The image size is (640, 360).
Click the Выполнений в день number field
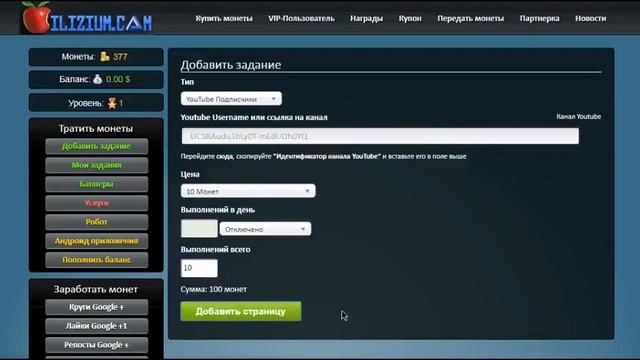click(199, 229)
